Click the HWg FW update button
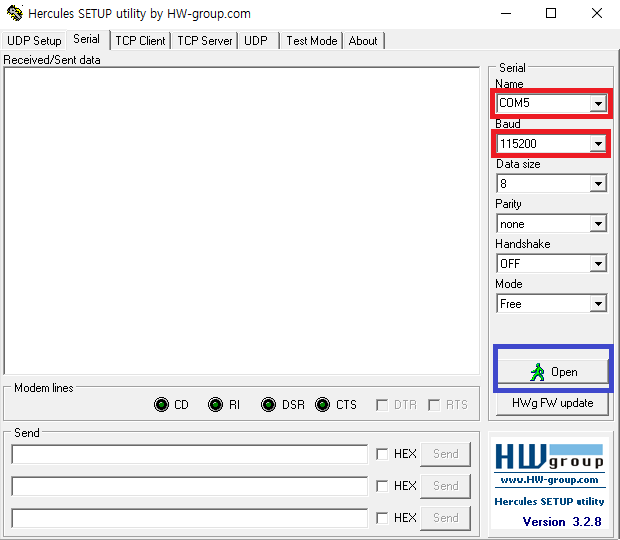 (552, 403)
